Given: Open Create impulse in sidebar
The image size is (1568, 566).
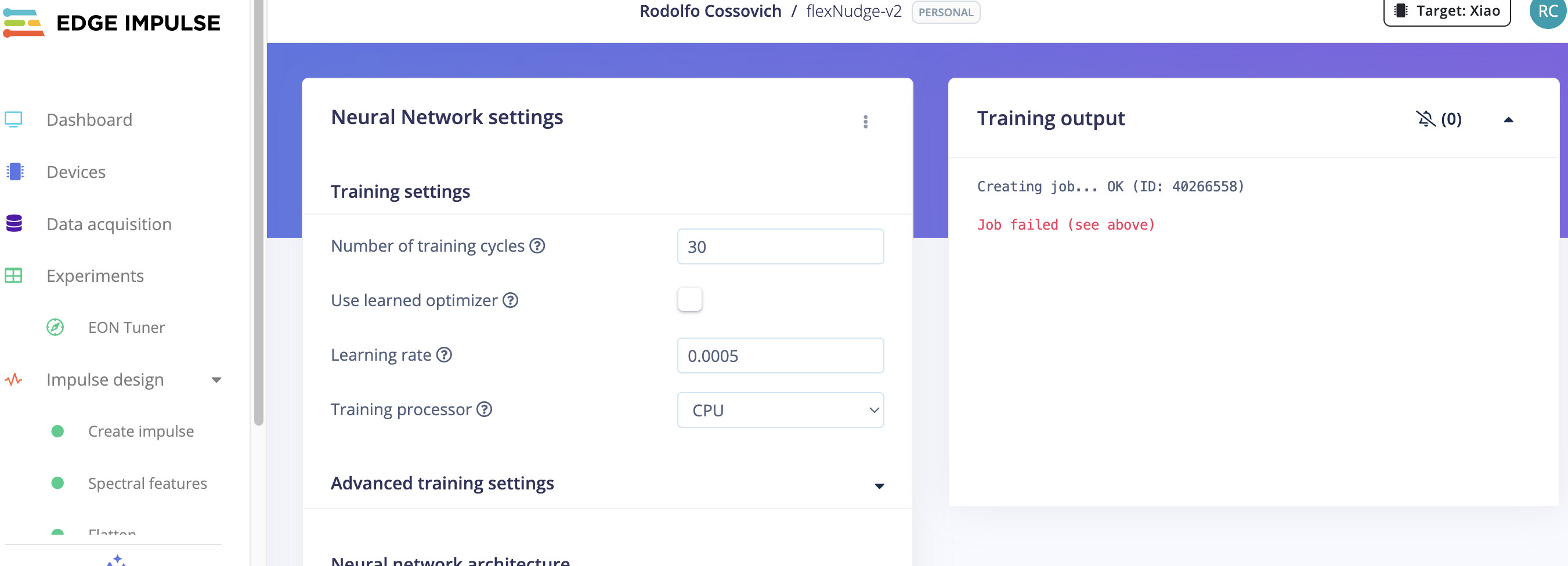Looking at the screenshot, I should point(140,431).
